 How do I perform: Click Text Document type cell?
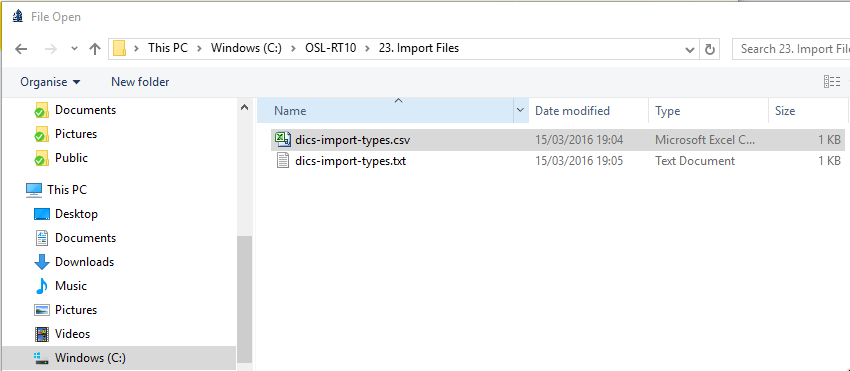click(x=695, y=161)
